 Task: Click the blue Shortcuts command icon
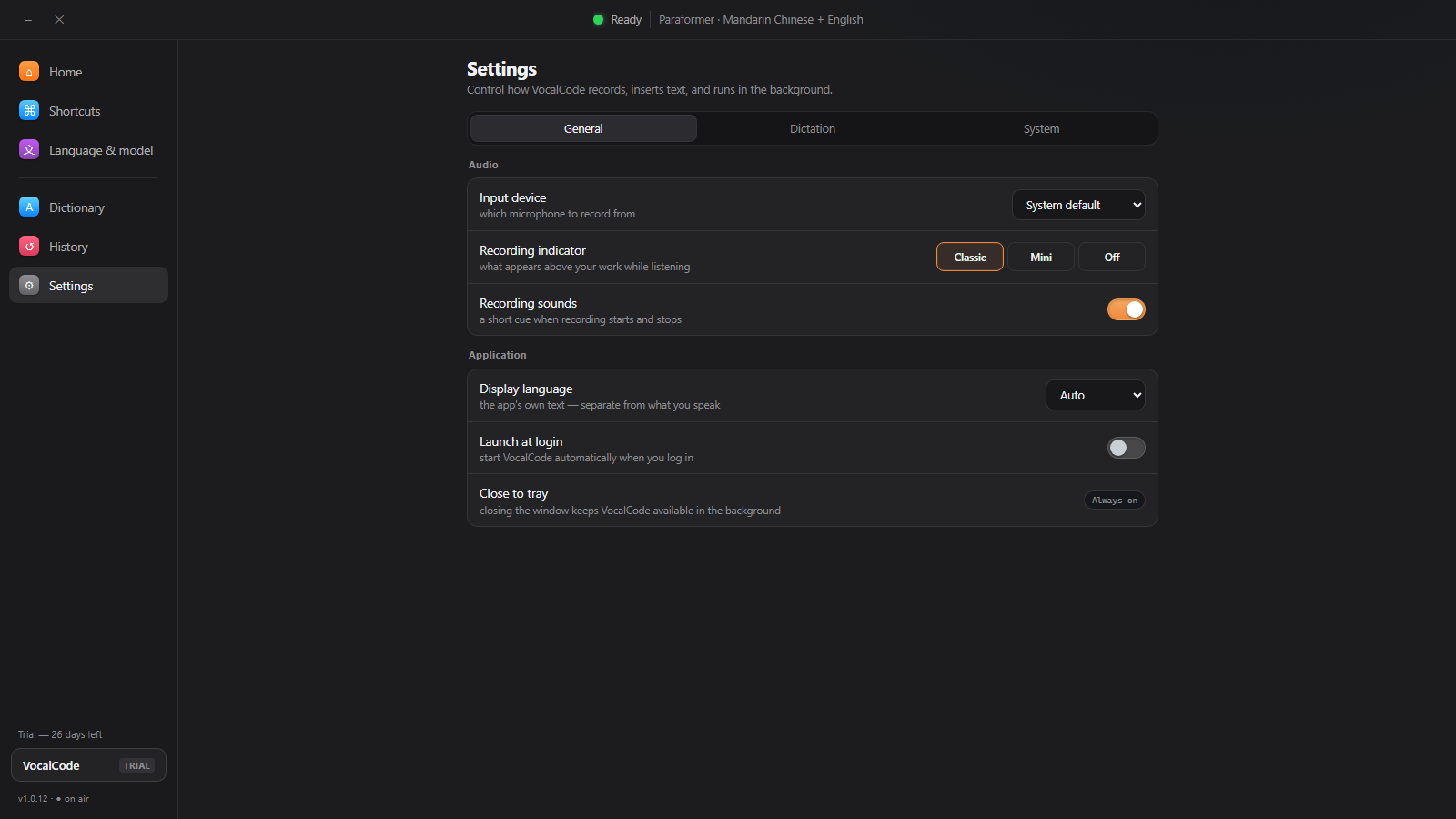point(29,110)
